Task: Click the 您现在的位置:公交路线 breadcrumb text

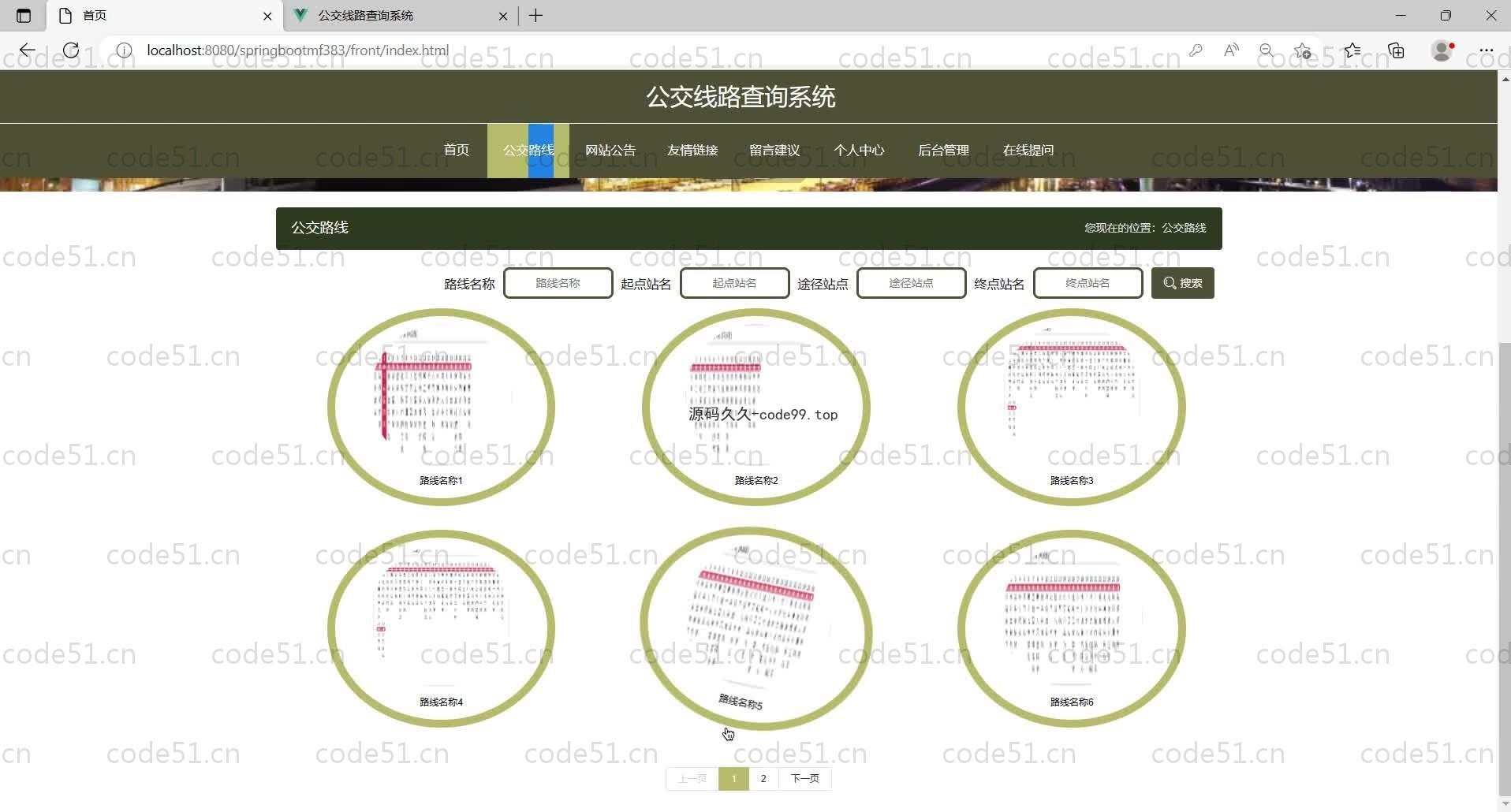Action: coord(1145,228)
